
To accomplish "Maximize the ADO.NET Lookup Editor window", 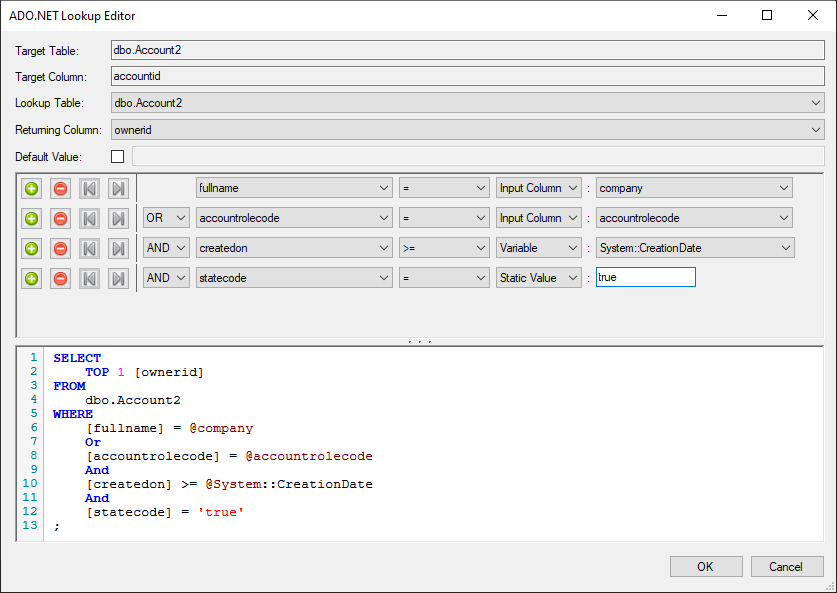I will click(x=767, y=15).
